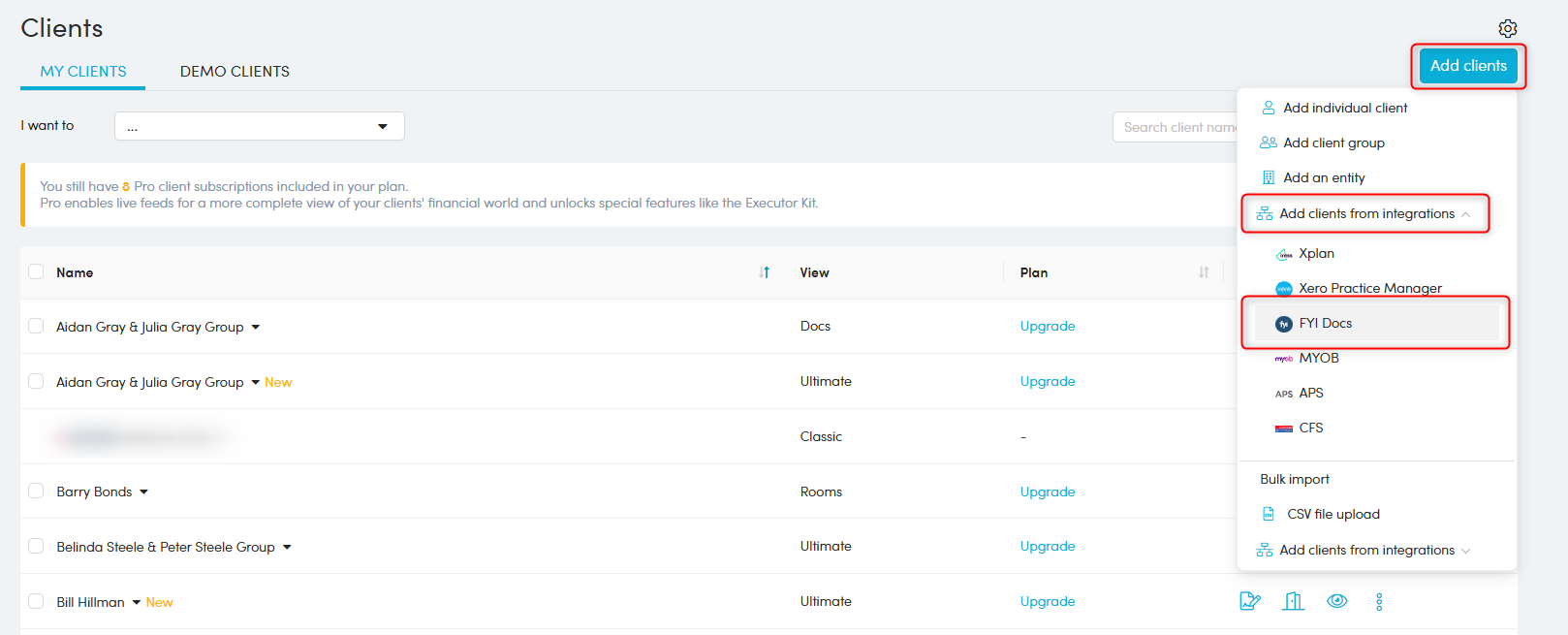
Task: Choose Xero Practice Manager integration
Action: 1369,289
